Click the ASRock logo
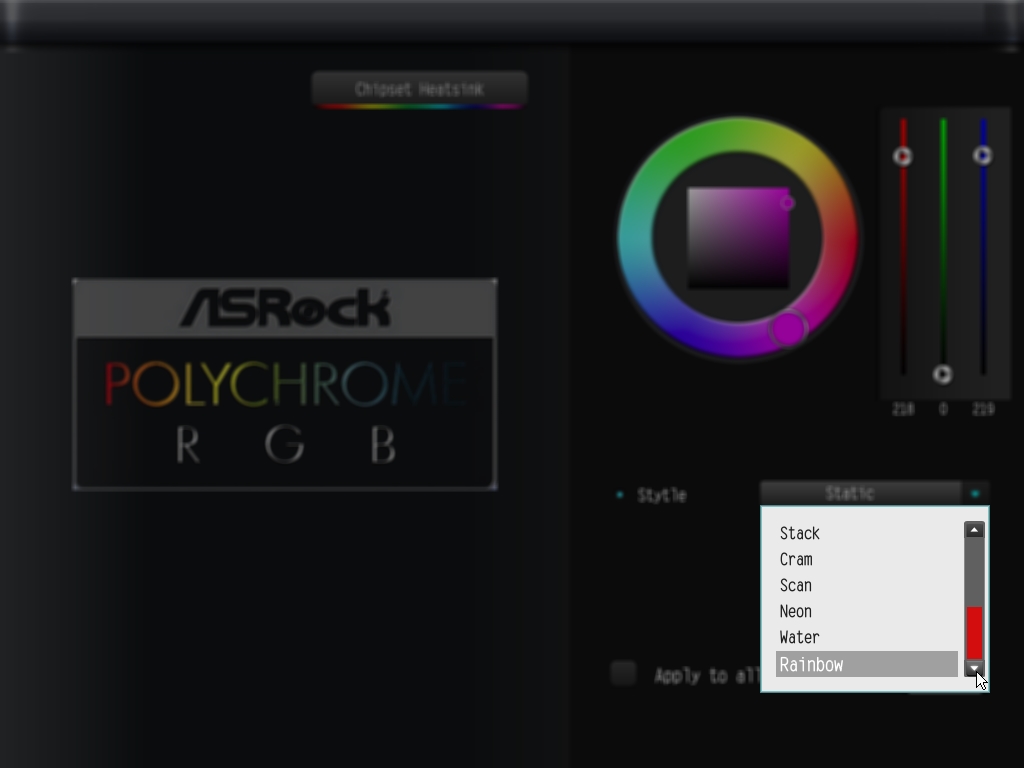 (285, 308)
